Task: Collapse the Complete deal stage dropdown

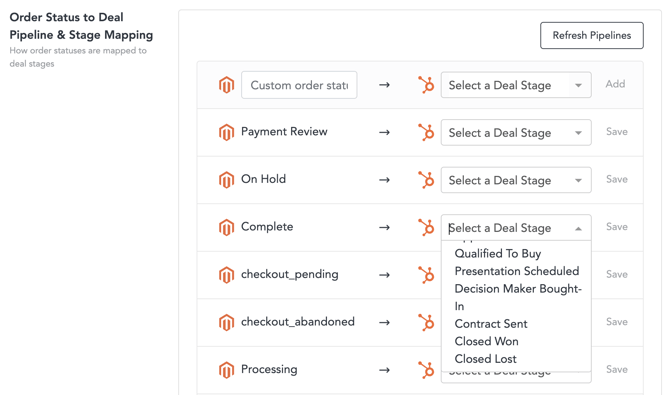Action: pyautogui.click(x=516, y=227)
